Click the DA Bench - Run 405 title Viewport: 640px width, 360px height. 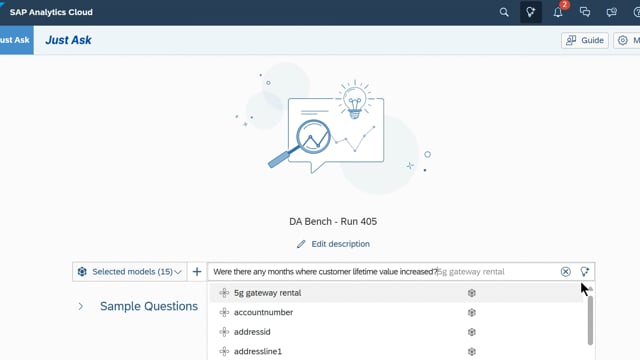333,222
